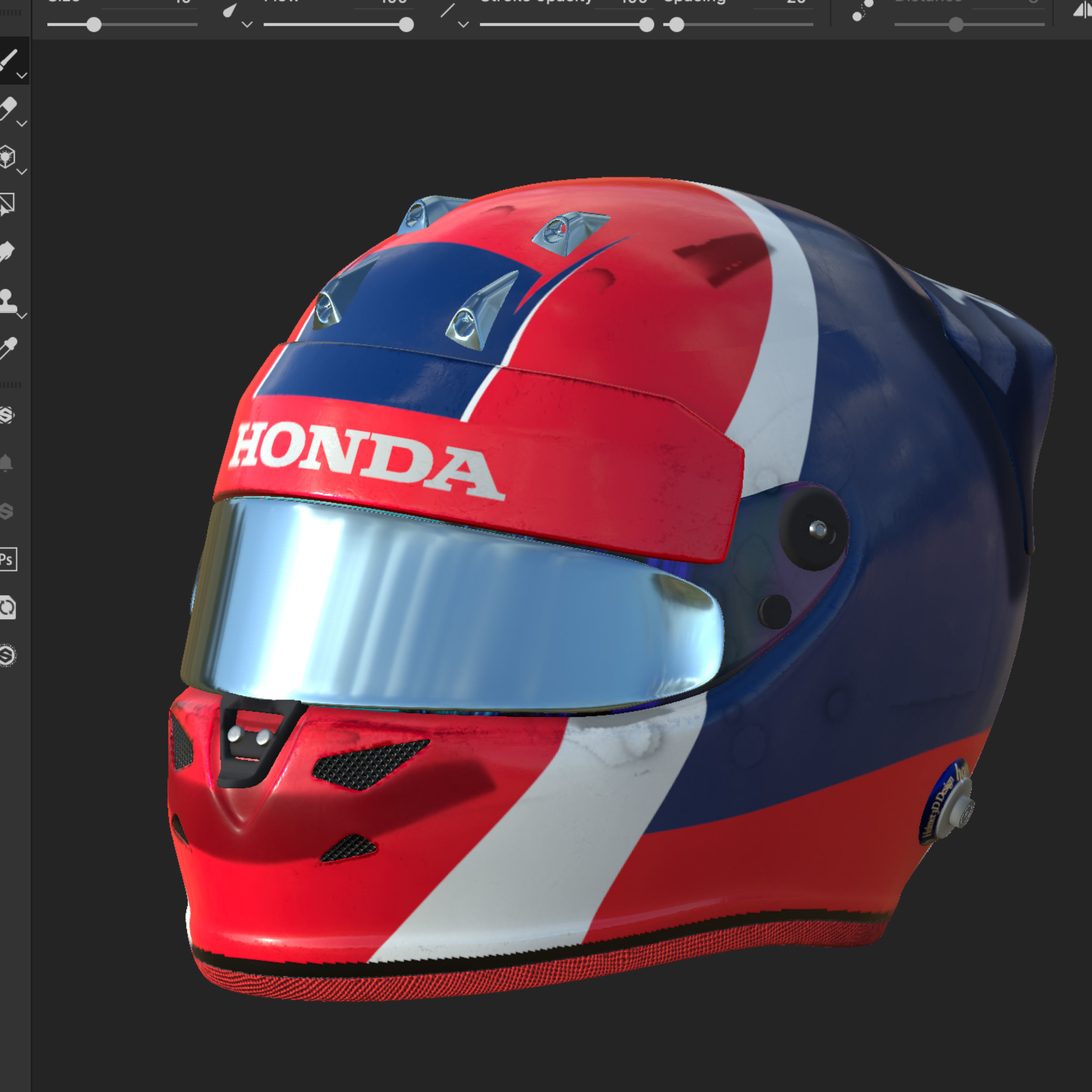The height and width of the screenshot is (1092, 1092).
Task: Click the Flow slider handle
Action: [x=406, y=24]
